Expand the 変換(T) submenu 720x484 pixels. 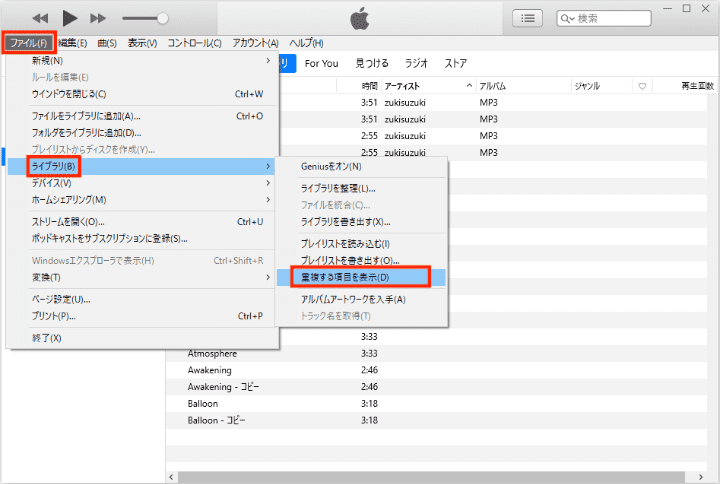(143, 277)
